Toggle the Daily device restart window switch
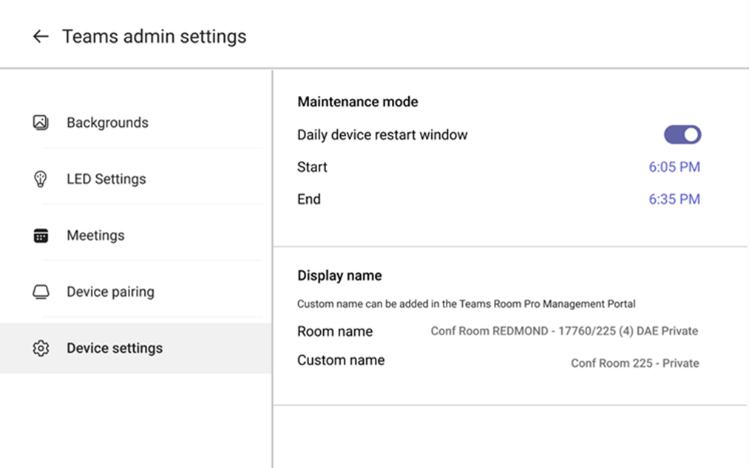 coord(682,135)
